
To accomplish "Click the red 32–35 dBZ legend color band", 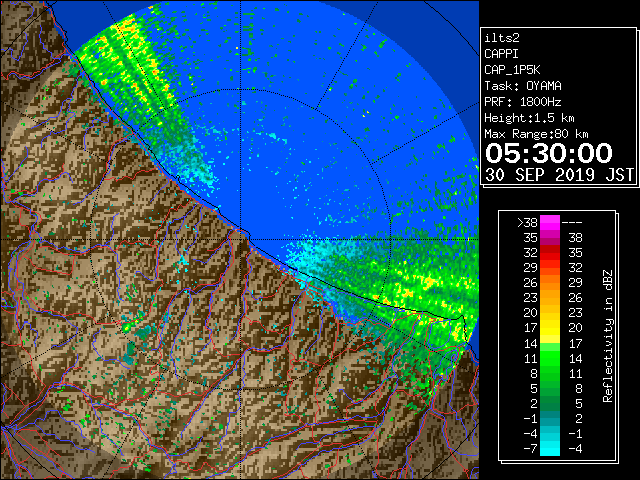I will [550, 253].
